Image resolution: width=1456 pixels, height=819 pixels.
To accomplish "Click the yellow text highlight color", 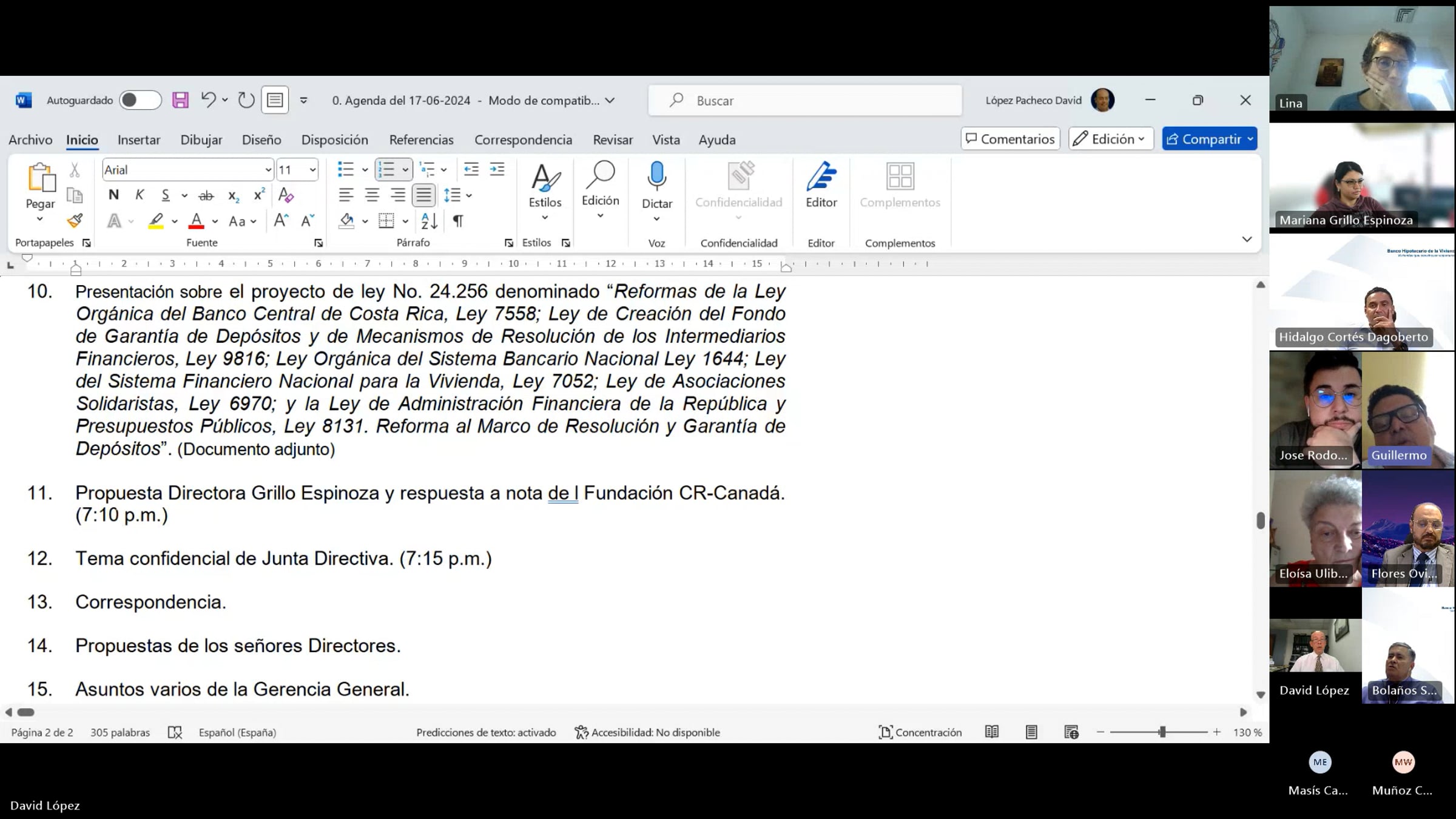I will click(x=156, y=221).
